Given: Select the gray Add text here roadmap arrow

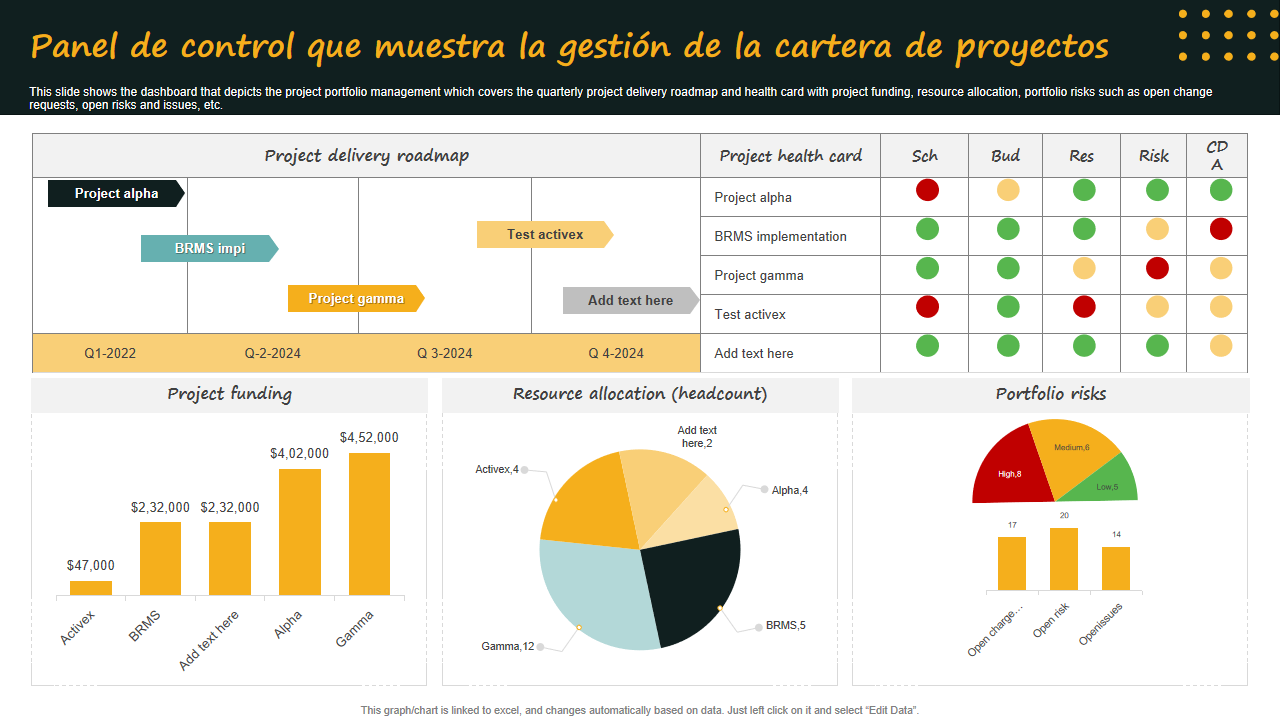Looking at the screenshot, I should coord(631,300).
